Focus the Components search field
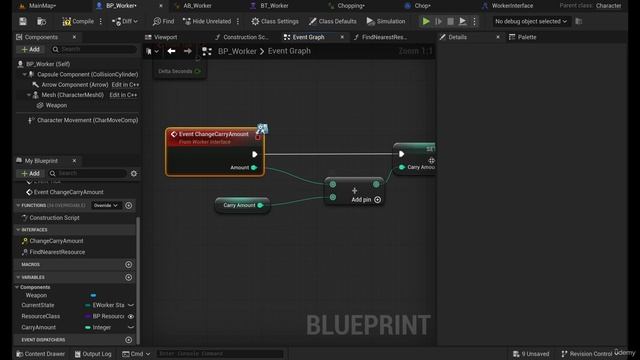 [95, 49]
